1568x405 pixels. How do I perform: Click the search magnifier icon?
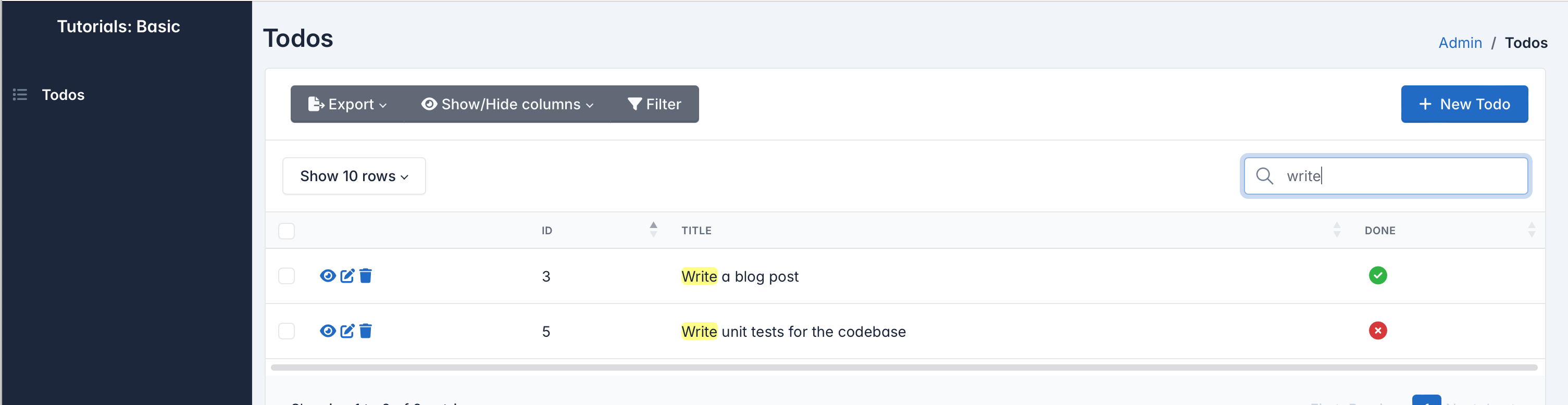pos(1264,176)
